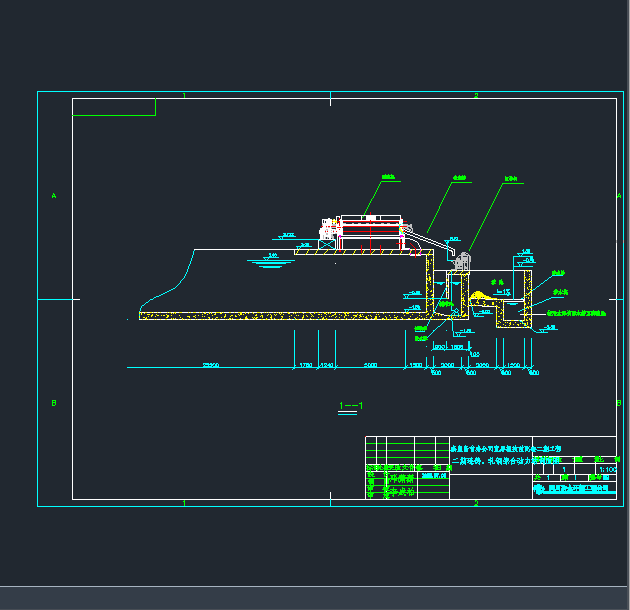Select the empty green box at frame's top-left

click(x=114, y=107)
